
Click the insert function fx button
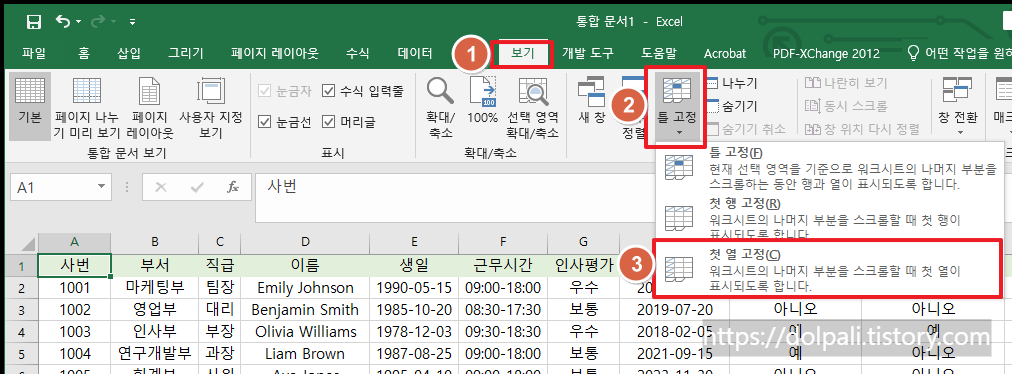tap(233, 187)
